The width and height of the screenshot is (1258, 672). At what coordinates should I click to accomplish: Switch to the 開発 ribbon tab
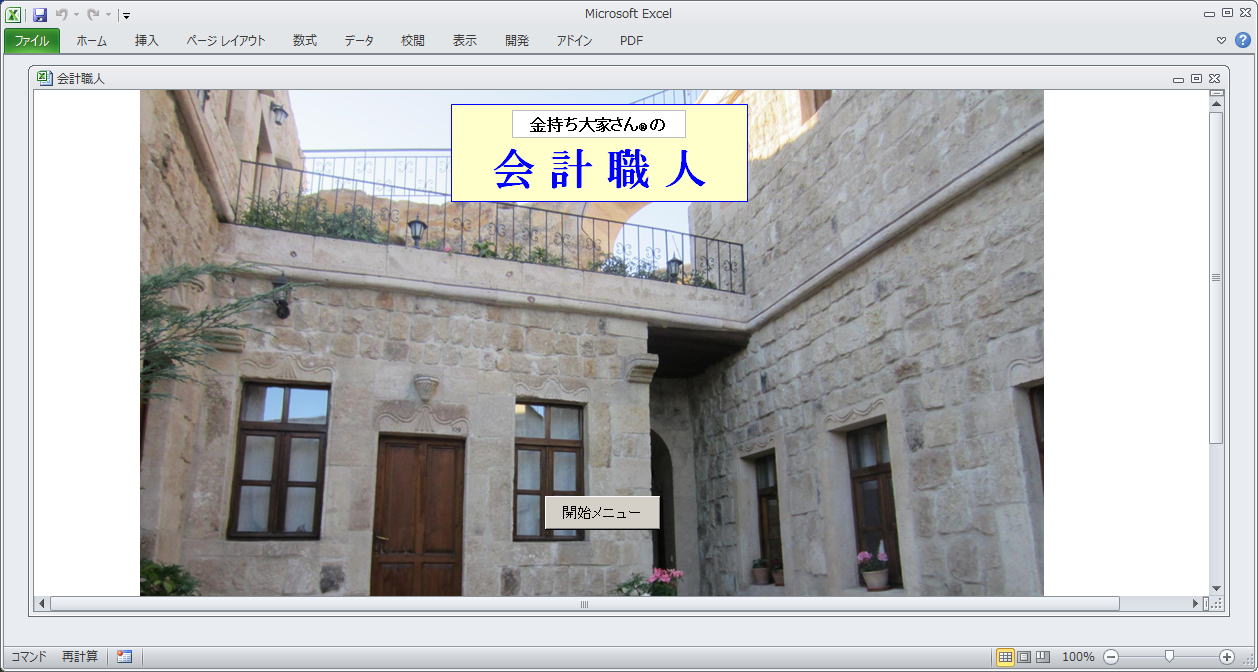pyautogui.click(x=517, y=41)
